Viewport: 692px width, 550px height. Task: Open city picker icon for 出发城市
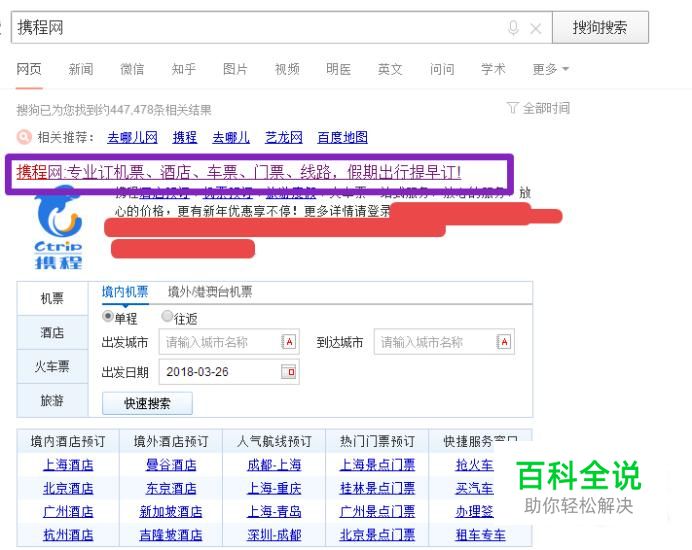288,342
